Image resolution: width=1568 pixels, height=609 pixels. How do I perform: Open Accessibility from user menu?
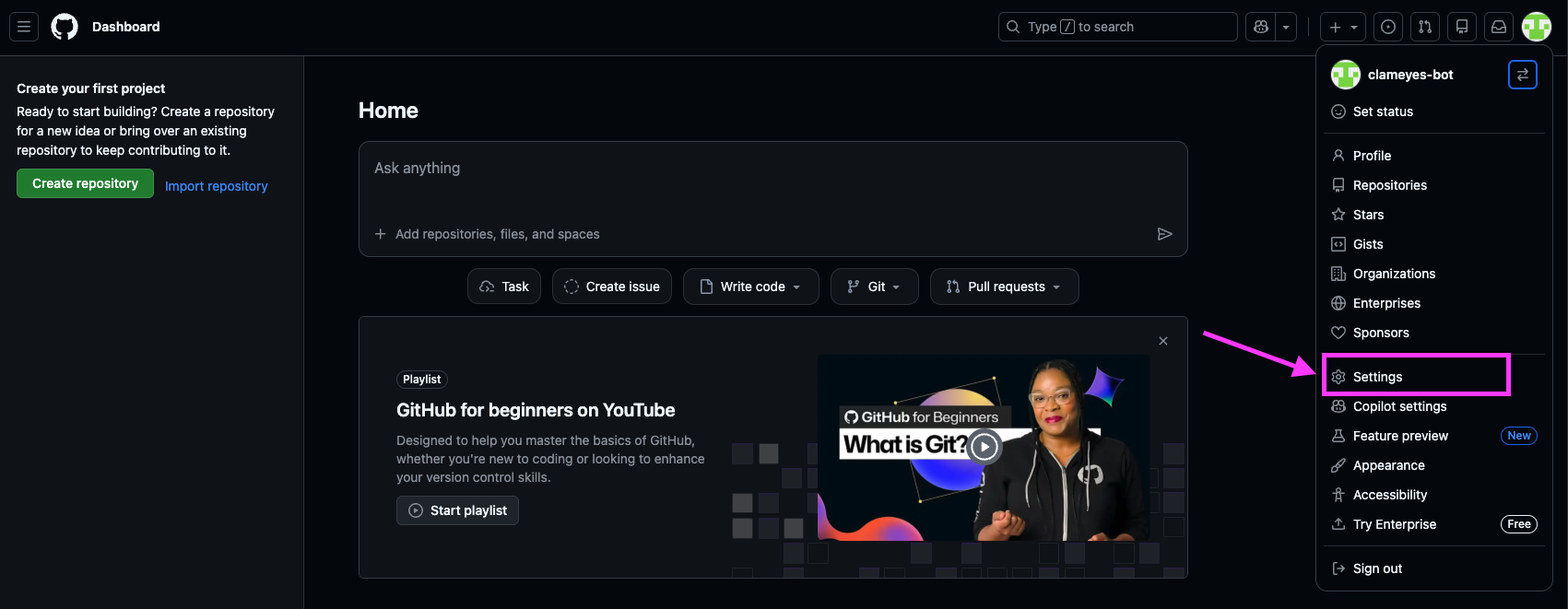tap(1433, 495)
